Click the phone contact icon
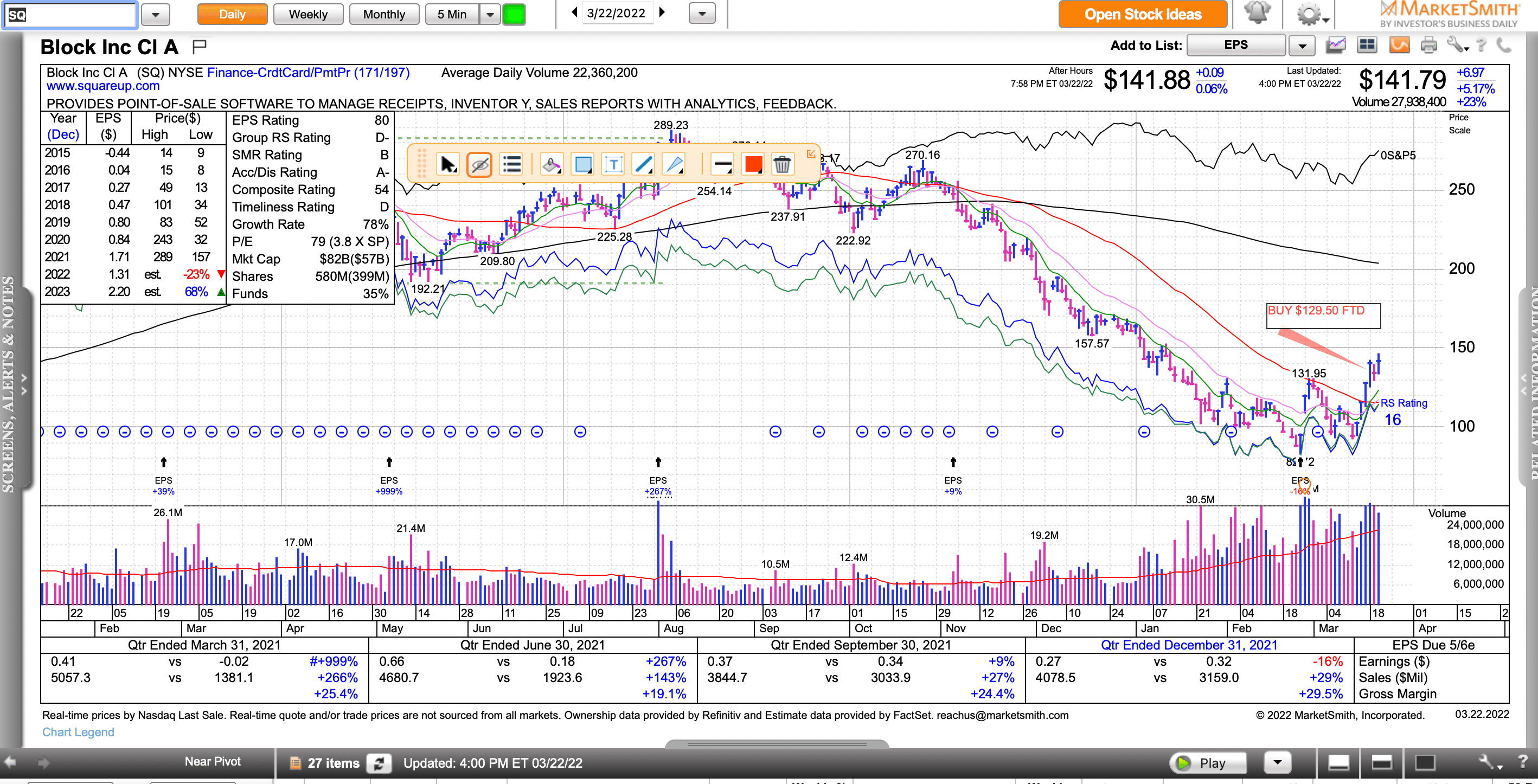The width and height of the screenshot is (1538, 784). point(1503,45)
